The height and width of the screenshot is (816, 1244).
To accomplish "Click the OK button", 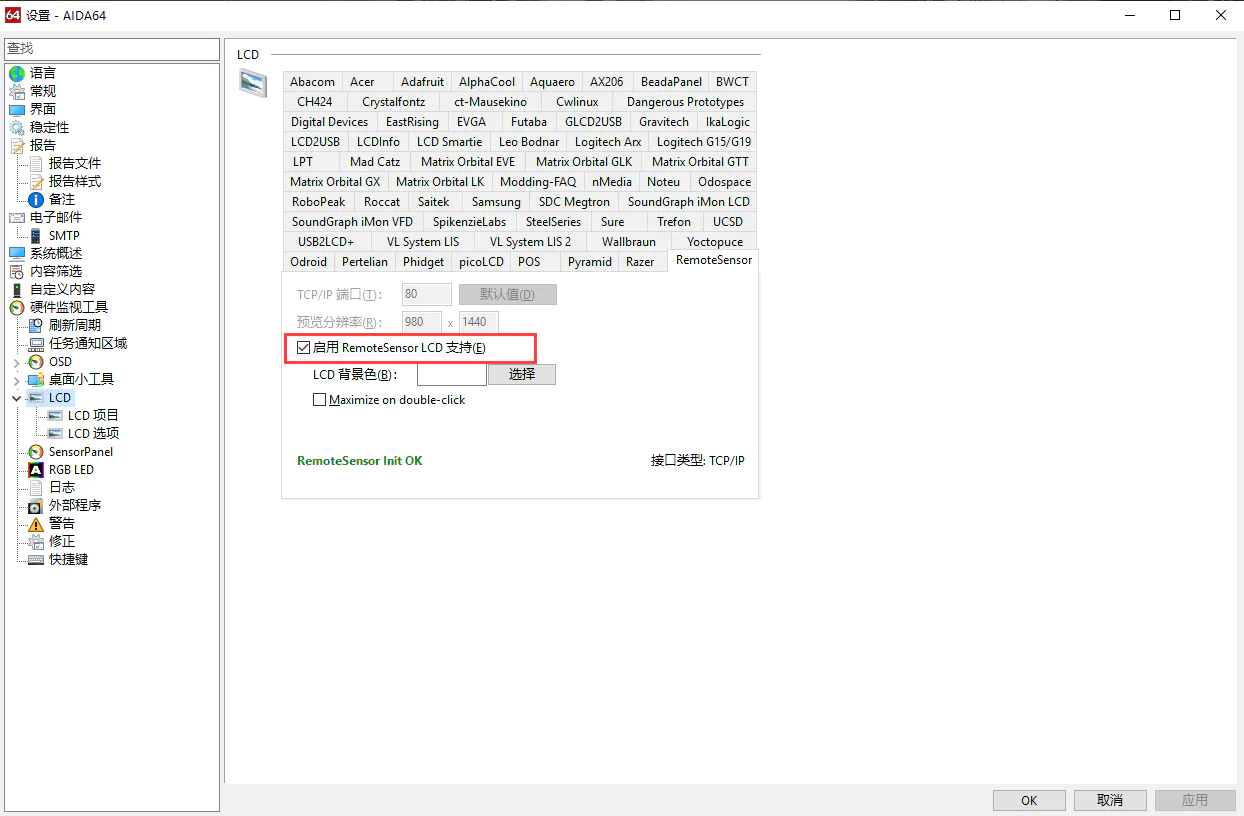I will coord(1029,800).
